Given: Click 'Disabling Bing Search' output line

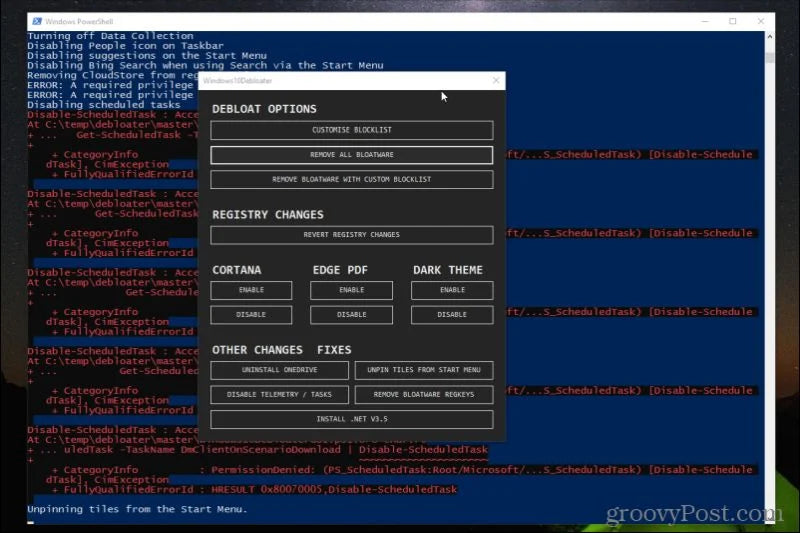Looking at the screenshot, I should pos(205,65).
